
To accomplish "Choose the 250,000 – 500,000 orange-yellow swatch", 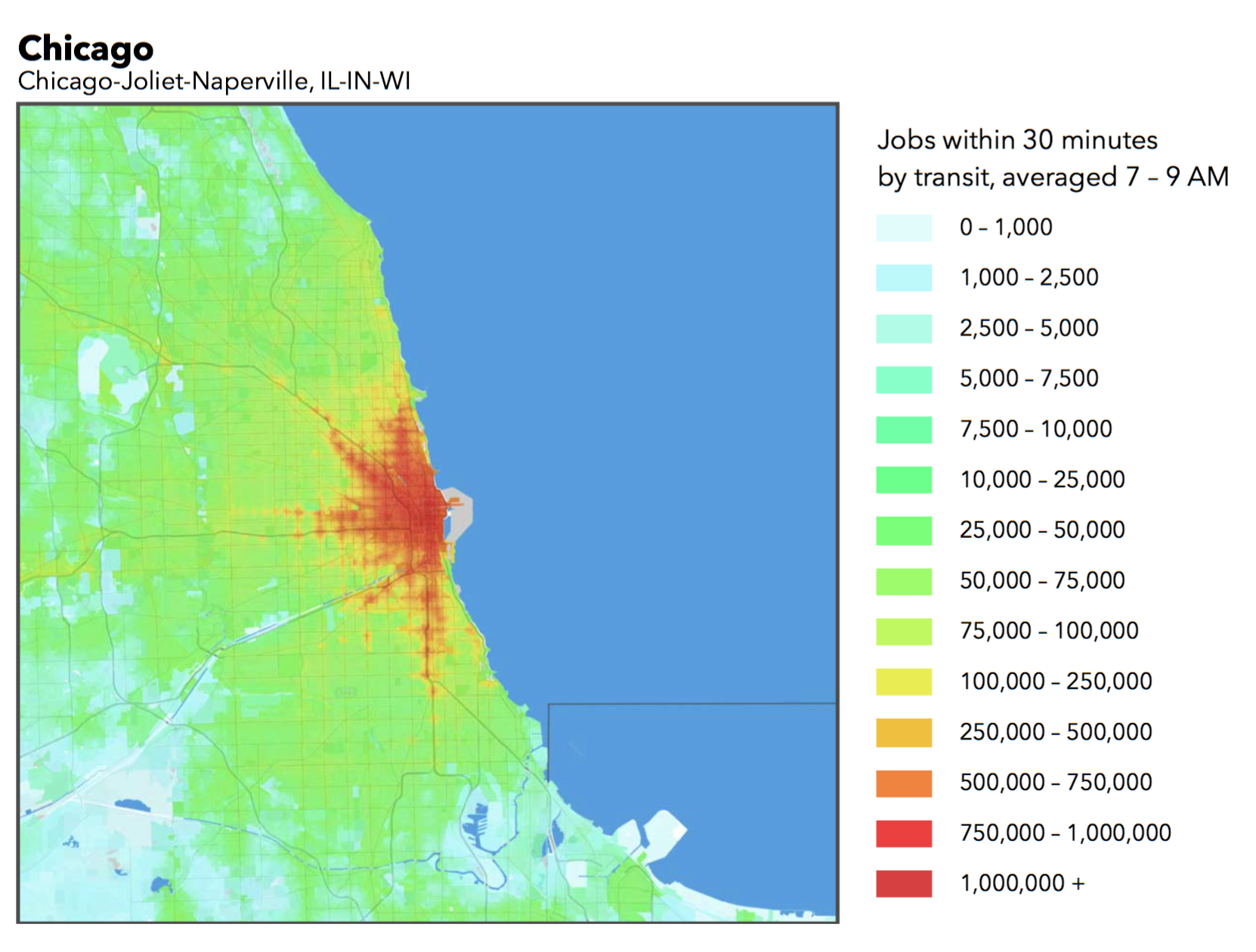I will point(904,732).
